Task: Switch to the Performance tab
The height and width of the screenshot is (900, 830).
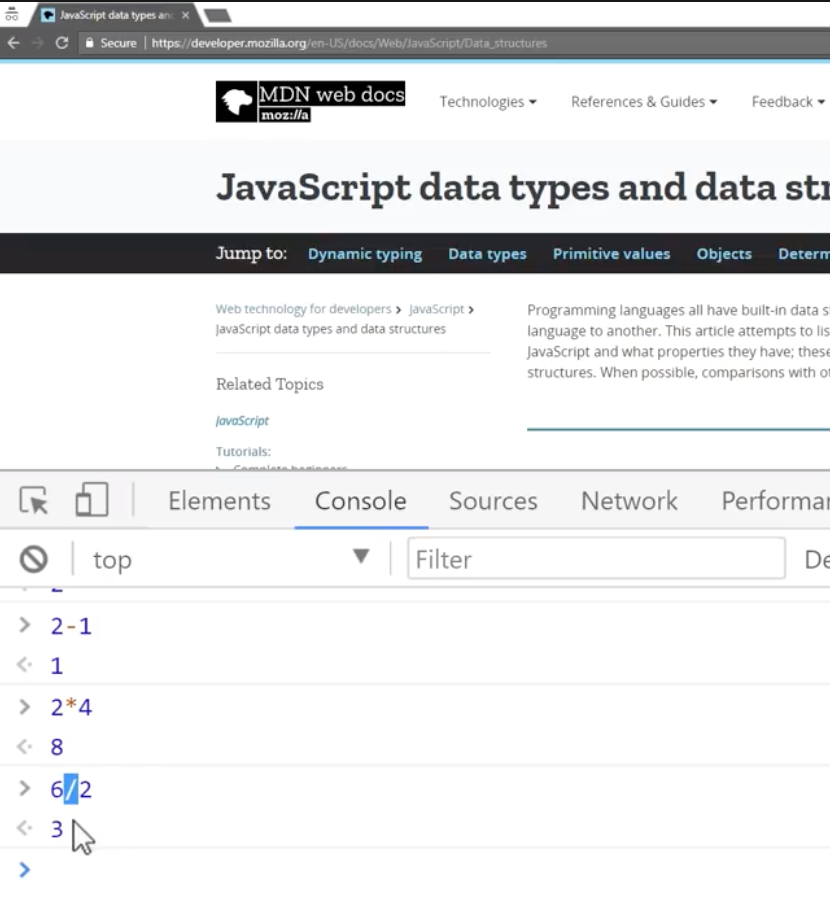Action: point(775,501)
